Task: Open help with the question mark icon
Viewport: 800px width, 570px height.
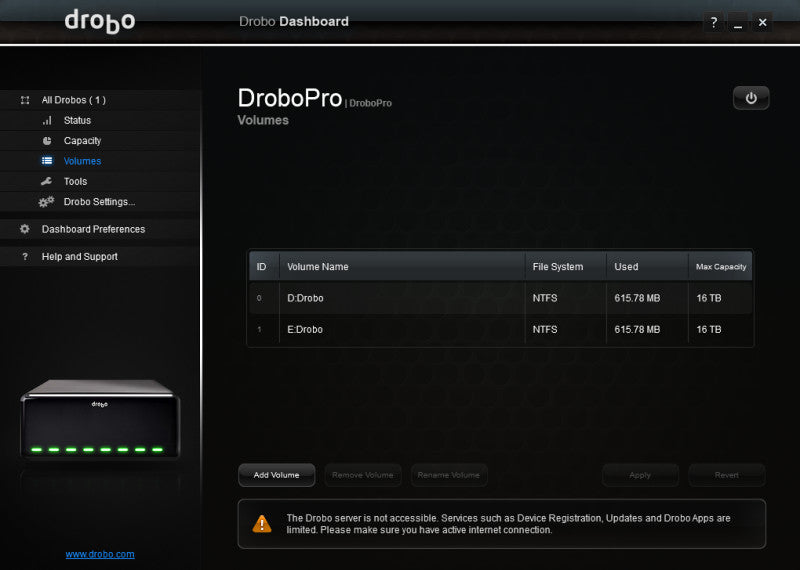Action: point(713,22)
